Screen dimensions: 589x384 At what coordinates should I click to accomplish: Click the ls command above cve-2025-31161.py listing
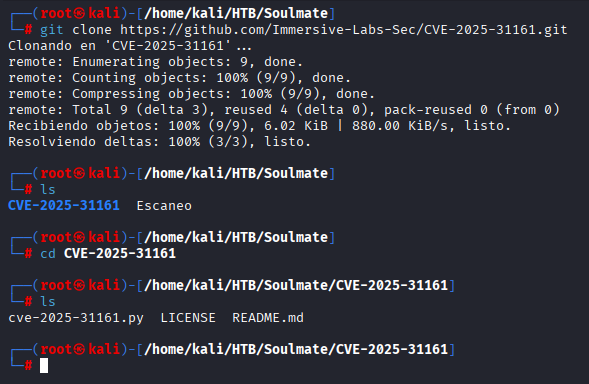click(x=48, y=302)
